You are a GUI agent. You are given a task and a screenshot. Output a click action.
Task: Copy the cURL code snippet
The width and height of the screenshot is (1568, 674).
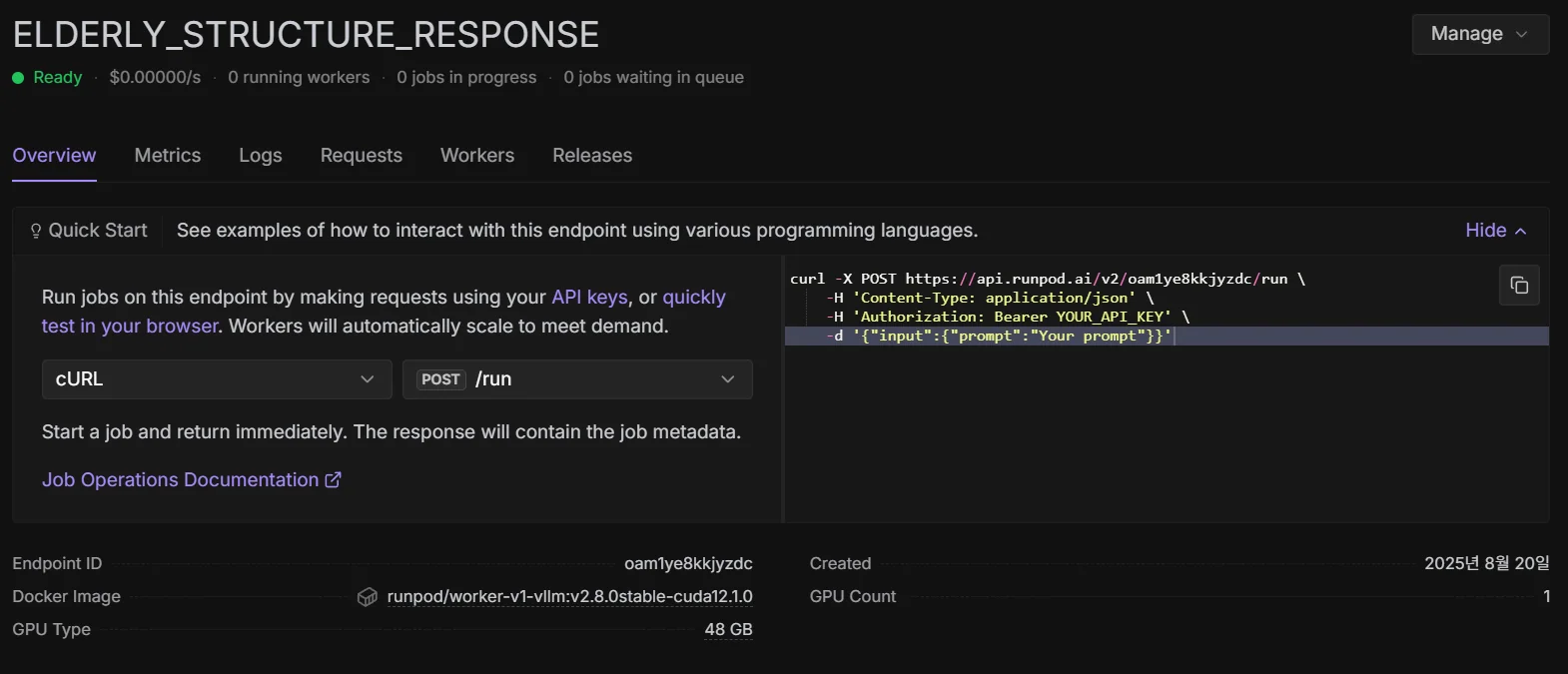1519,286
